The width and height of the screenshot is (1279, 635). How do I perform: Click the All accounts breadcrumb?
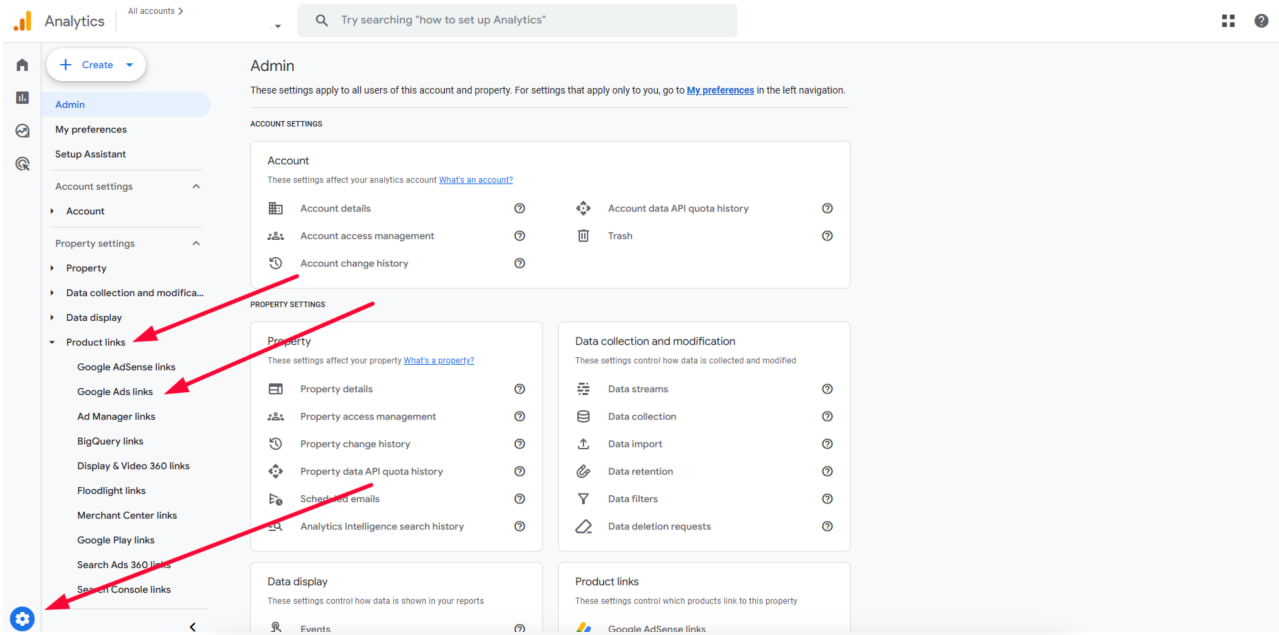[155, 11]
